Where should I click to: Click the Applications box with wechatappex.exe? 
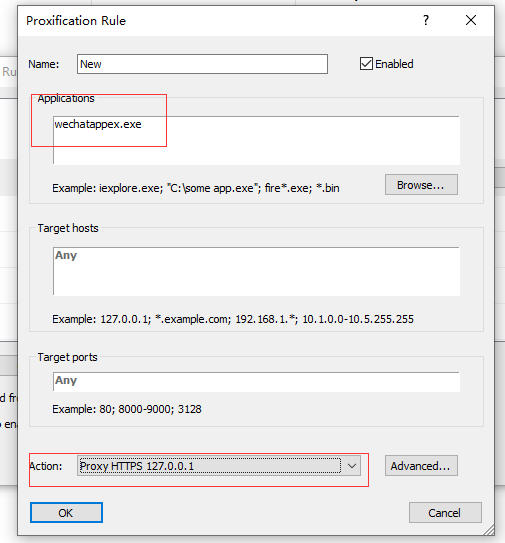pos(256,140)
